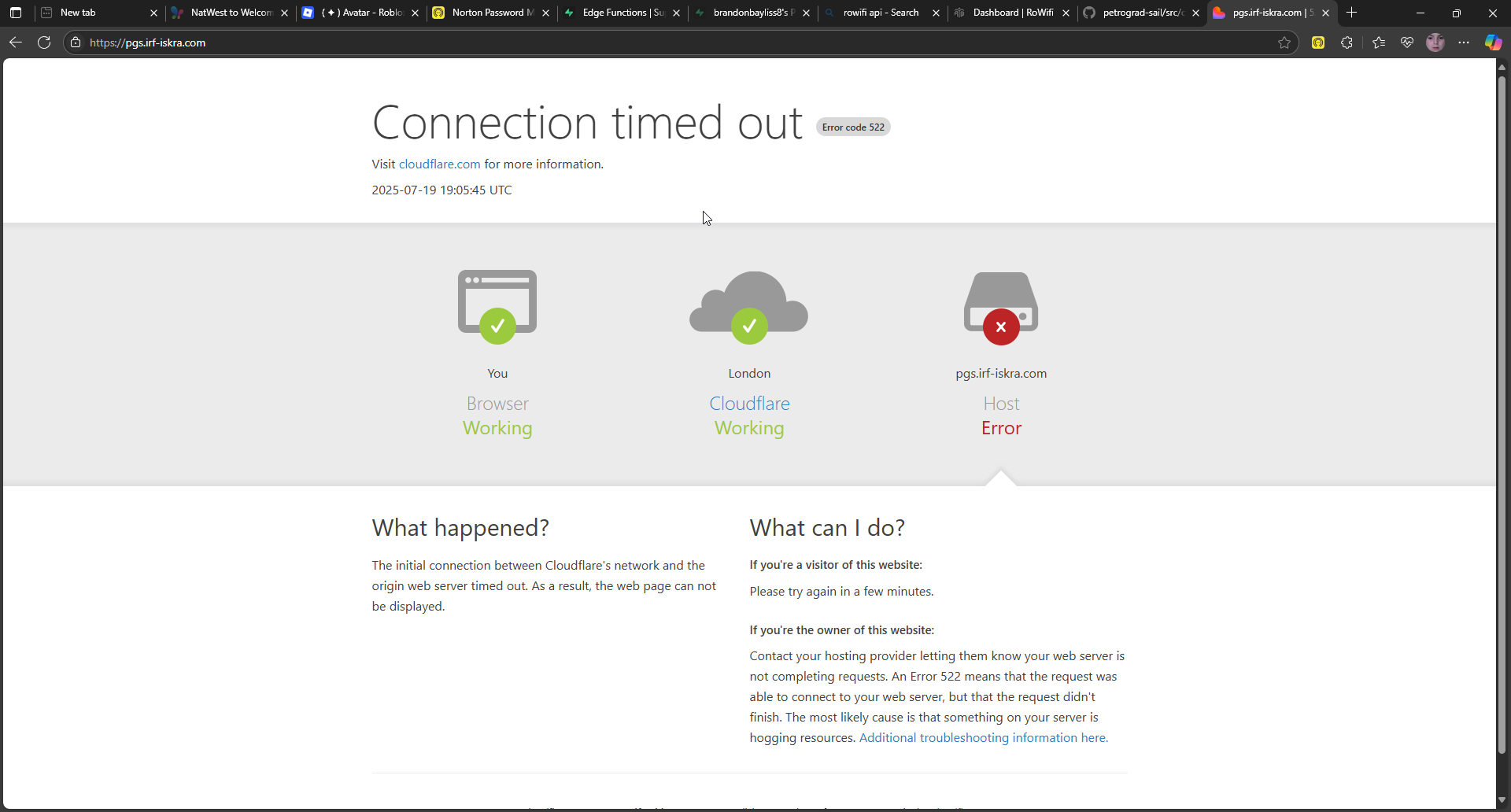Screen dimensions: 1511x812
Task: Click the timestamp 2025-07-19 19:05:45 UTC
Action: point(441,190)
